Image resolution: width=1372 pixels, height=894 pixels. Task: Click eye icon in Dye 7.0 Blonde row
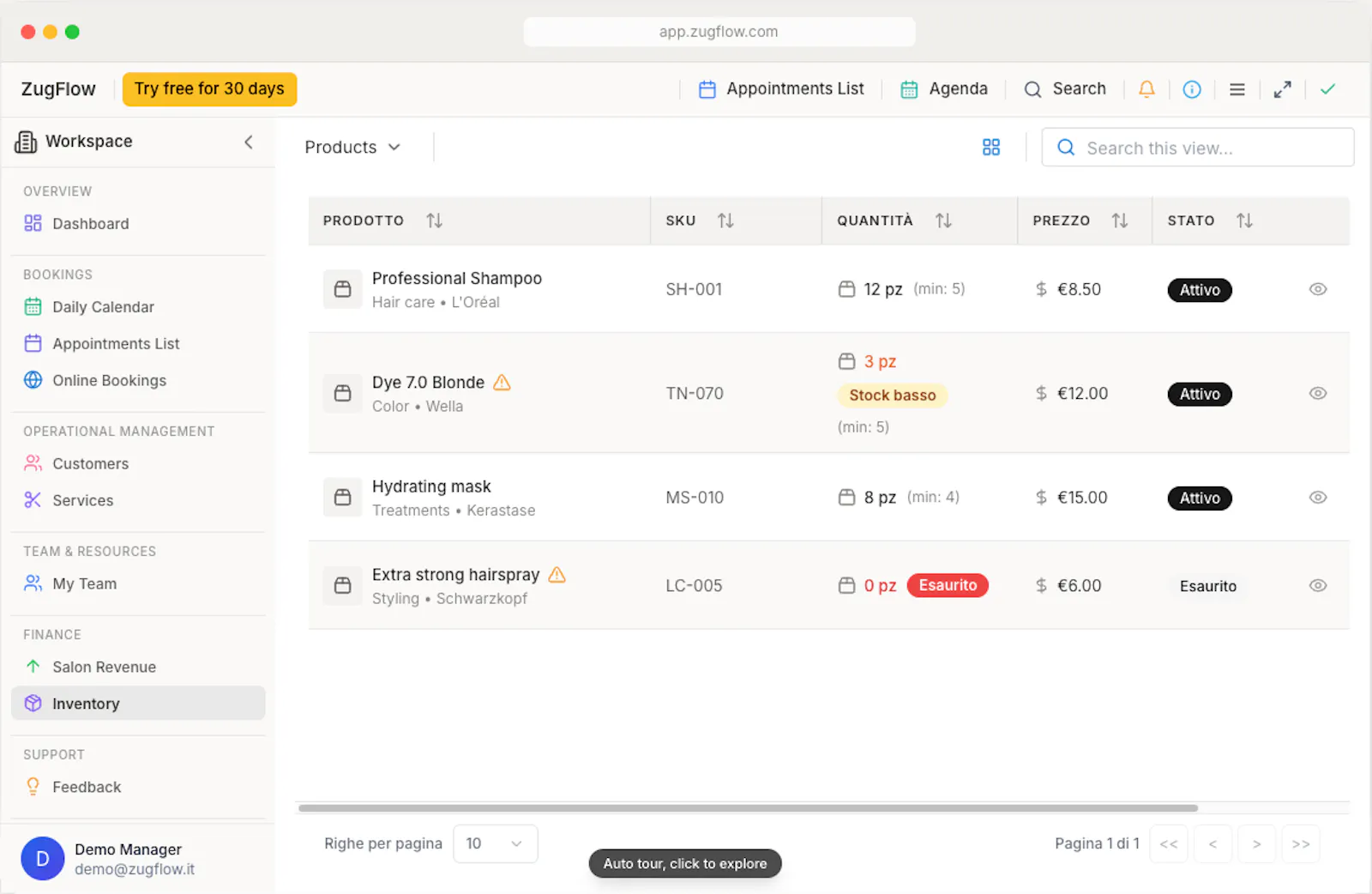[x=1318, y=394]
